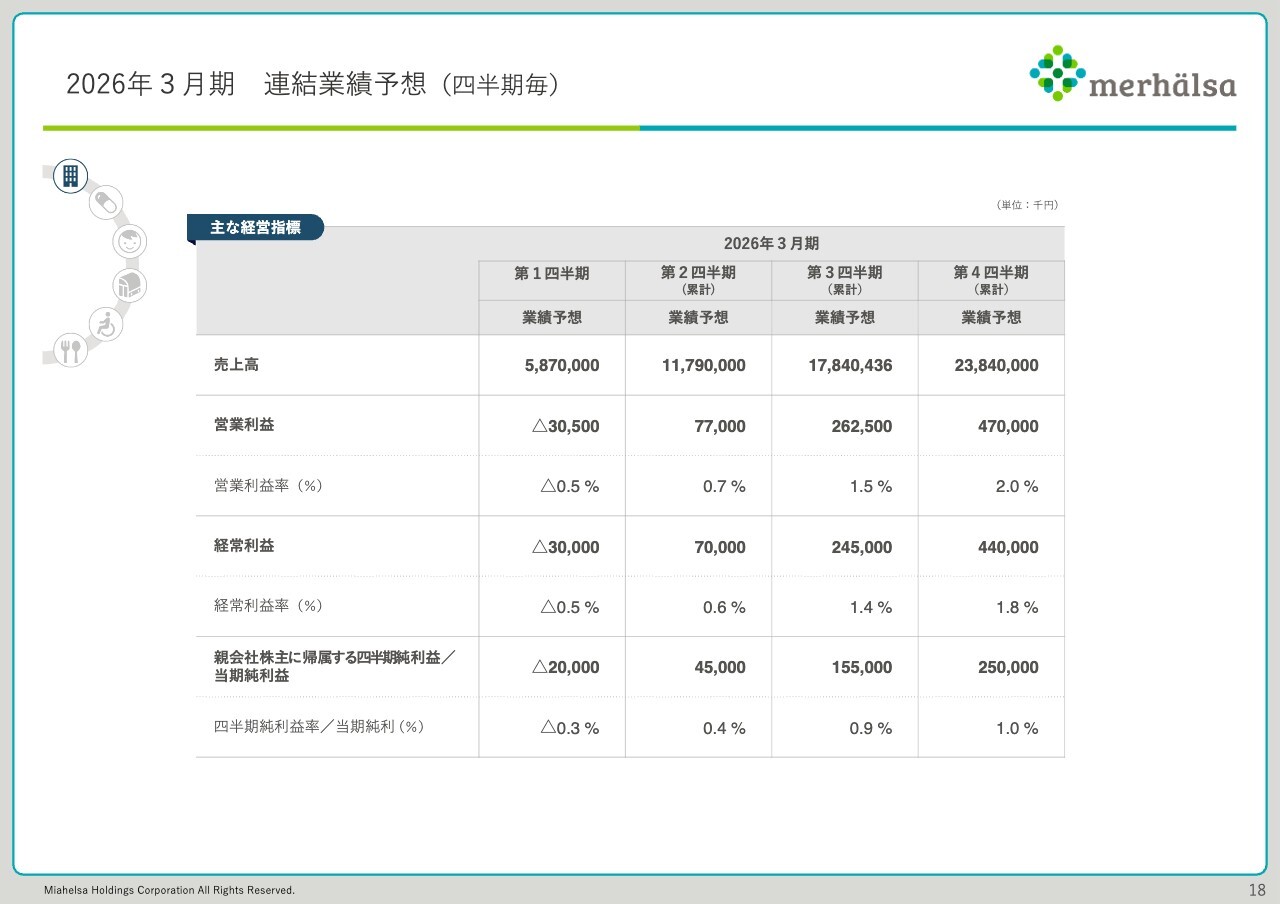This screenshot has width=1280, height=904.
Task: Click sales value 23,840,000
Action: pyautogui.click(x=997, y=366)
